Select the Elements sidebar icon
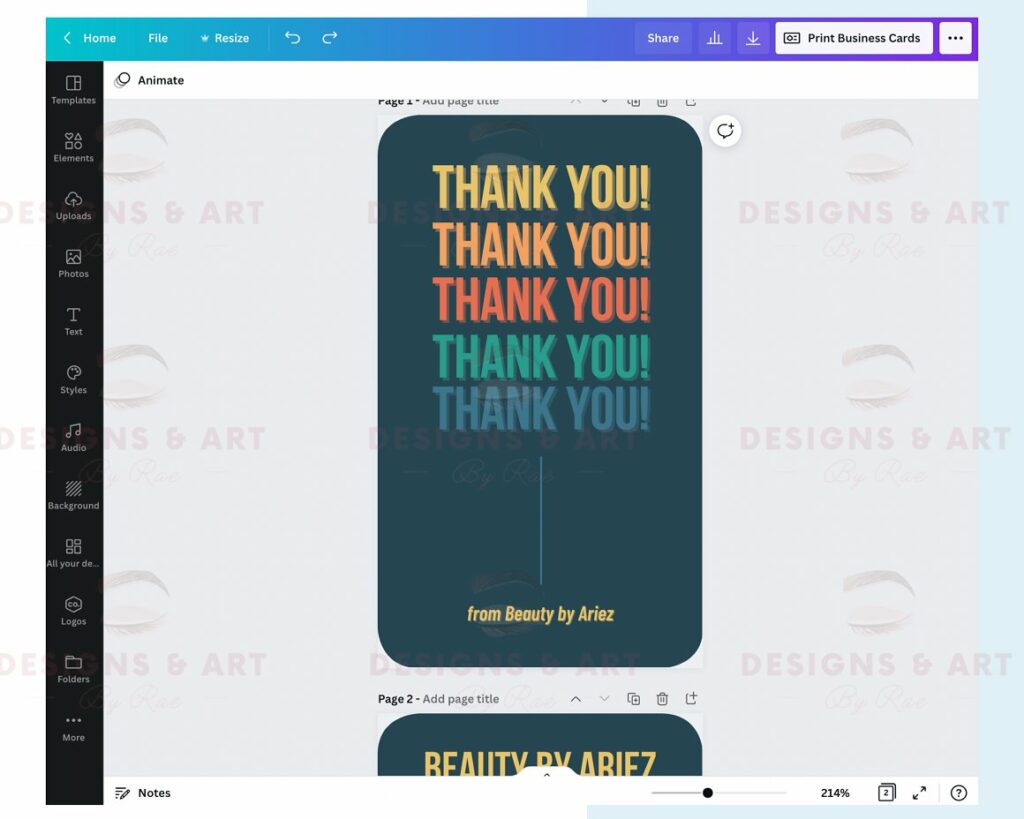 click(73, 148)
